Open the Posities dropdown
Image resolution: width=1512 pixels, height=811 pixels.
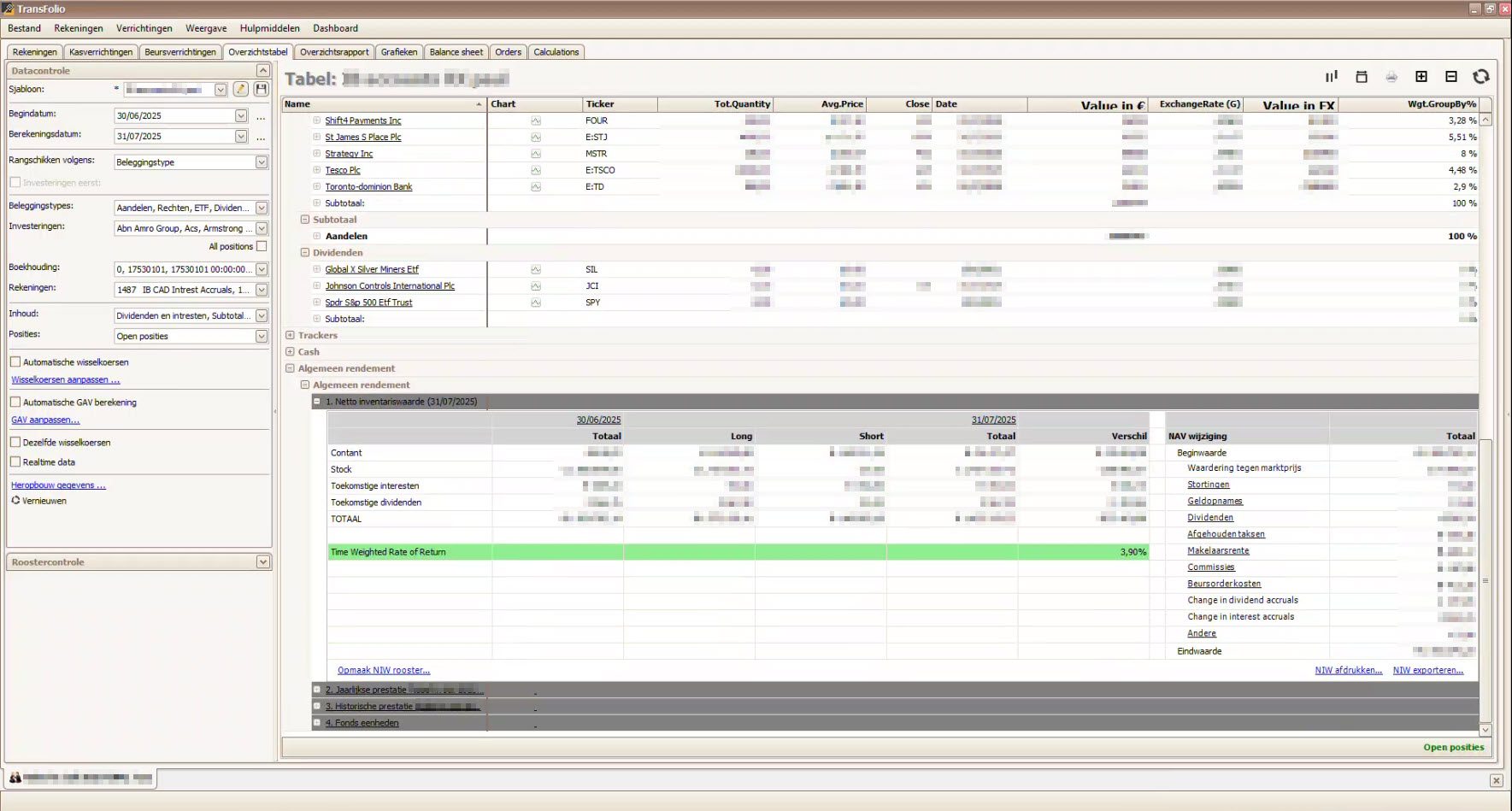[262, 337]
